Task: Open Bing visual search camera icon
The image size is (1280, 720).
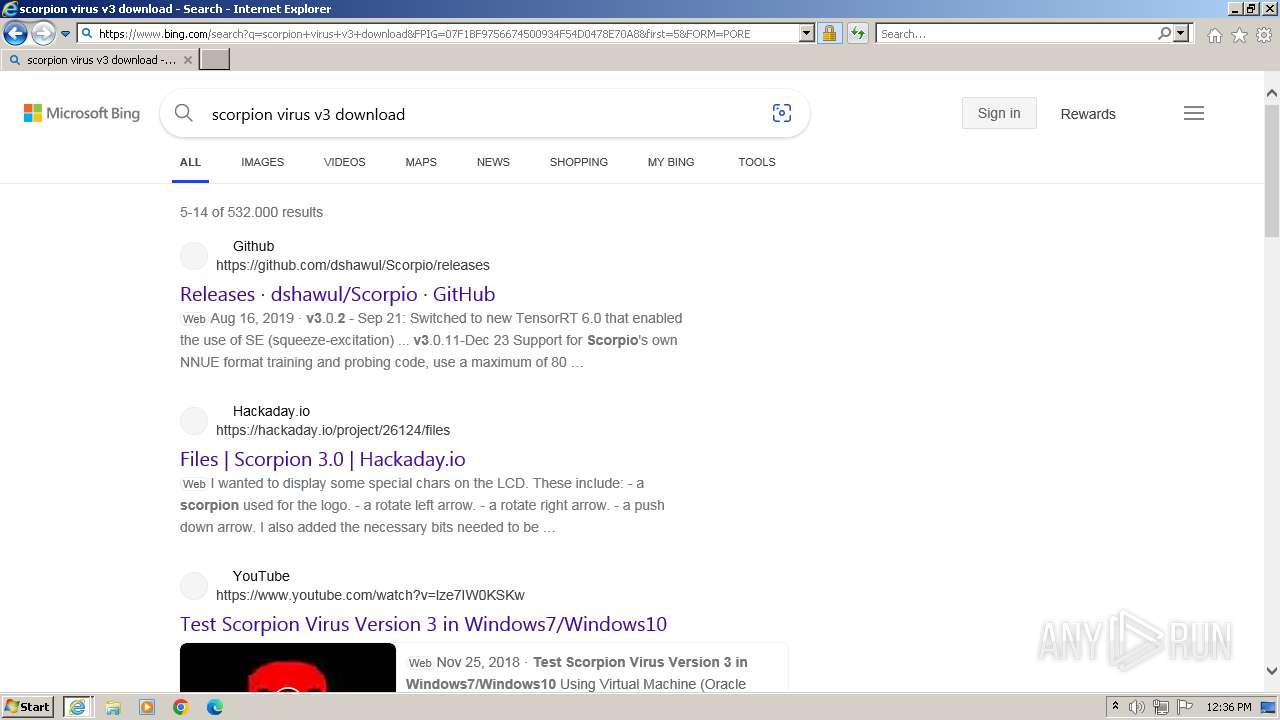Action: pos(782,114)
